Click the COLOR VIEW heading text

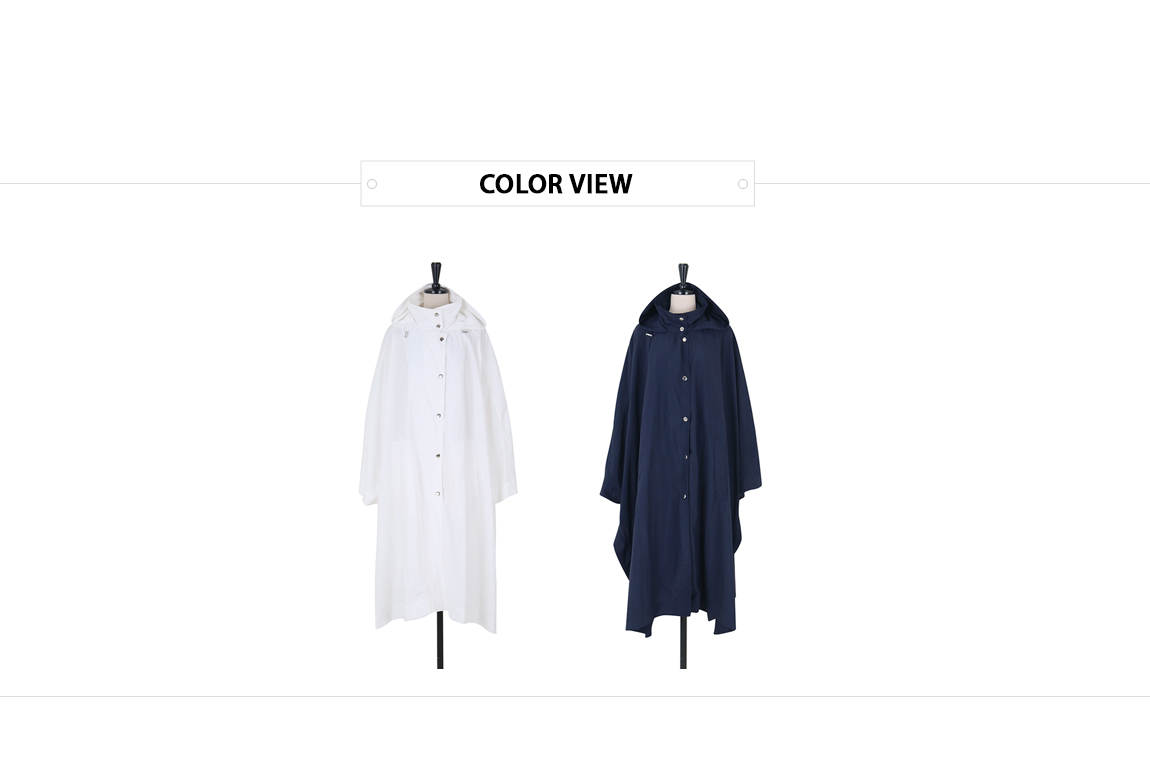[x=555, y=184]
